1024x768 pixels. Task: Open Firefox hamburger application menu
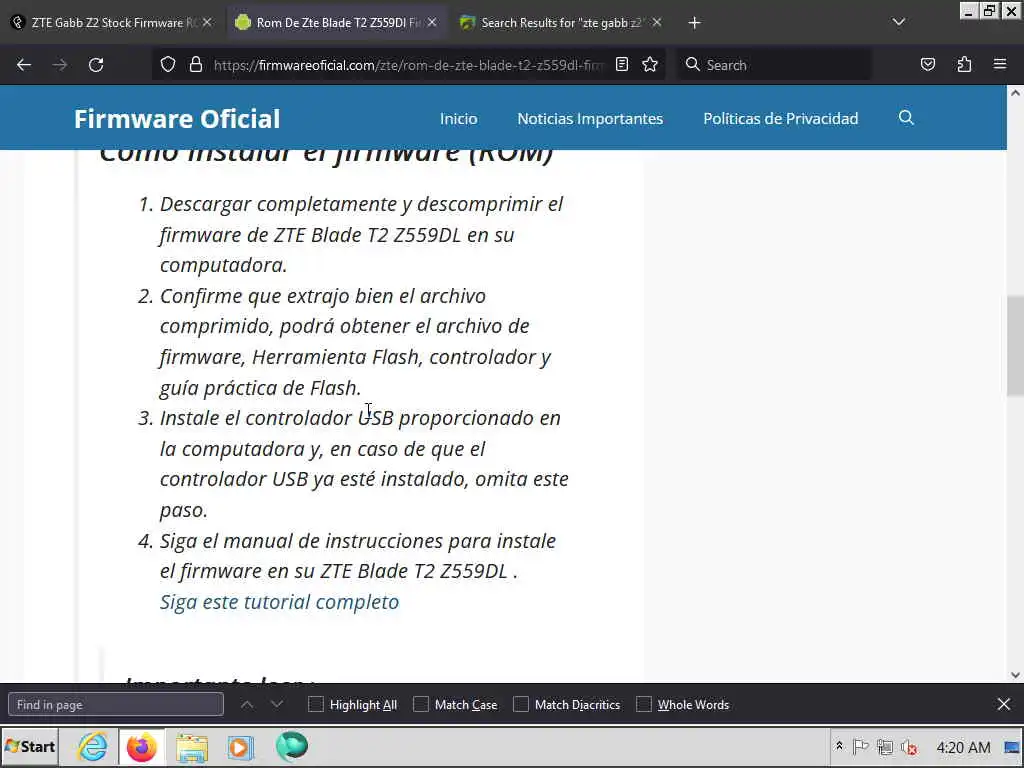pos(1000,65)
